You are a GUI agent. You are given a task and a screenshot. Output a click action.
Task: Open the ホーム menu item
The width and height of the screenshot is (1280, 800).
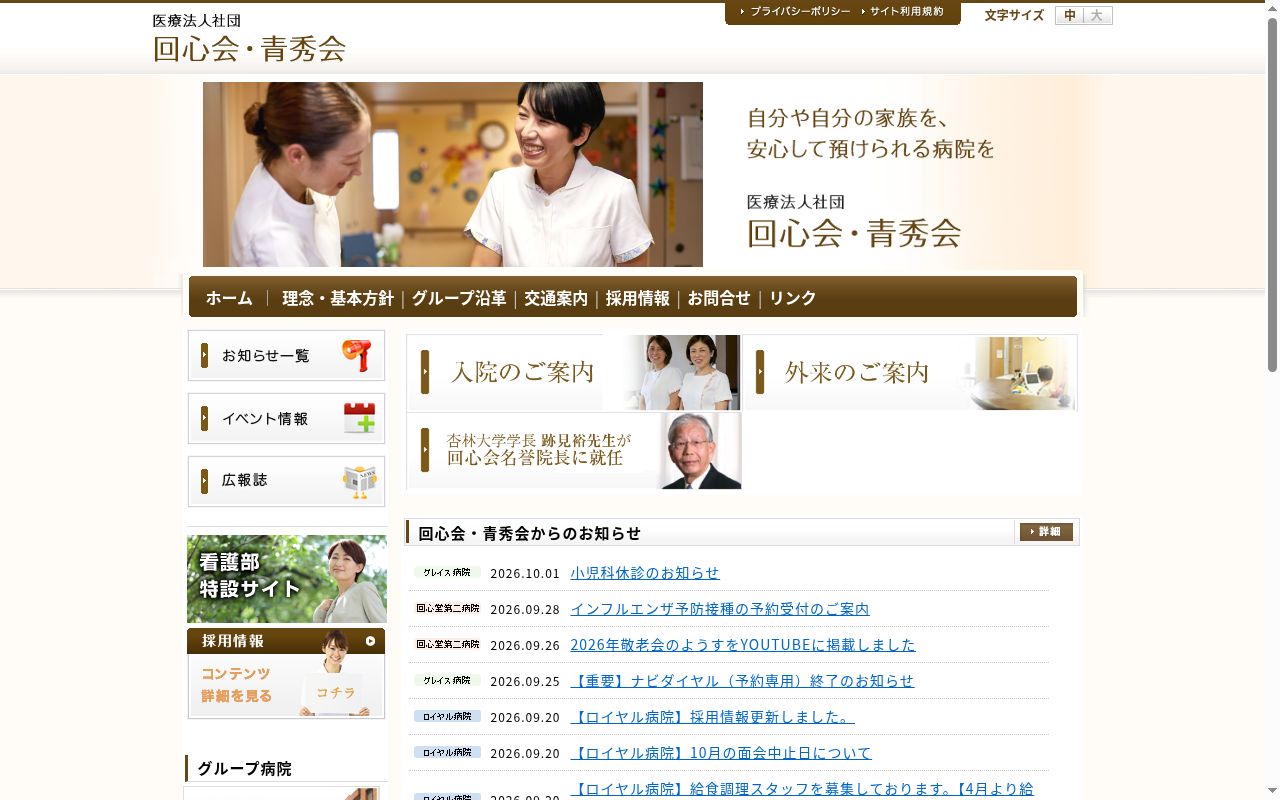229,298
